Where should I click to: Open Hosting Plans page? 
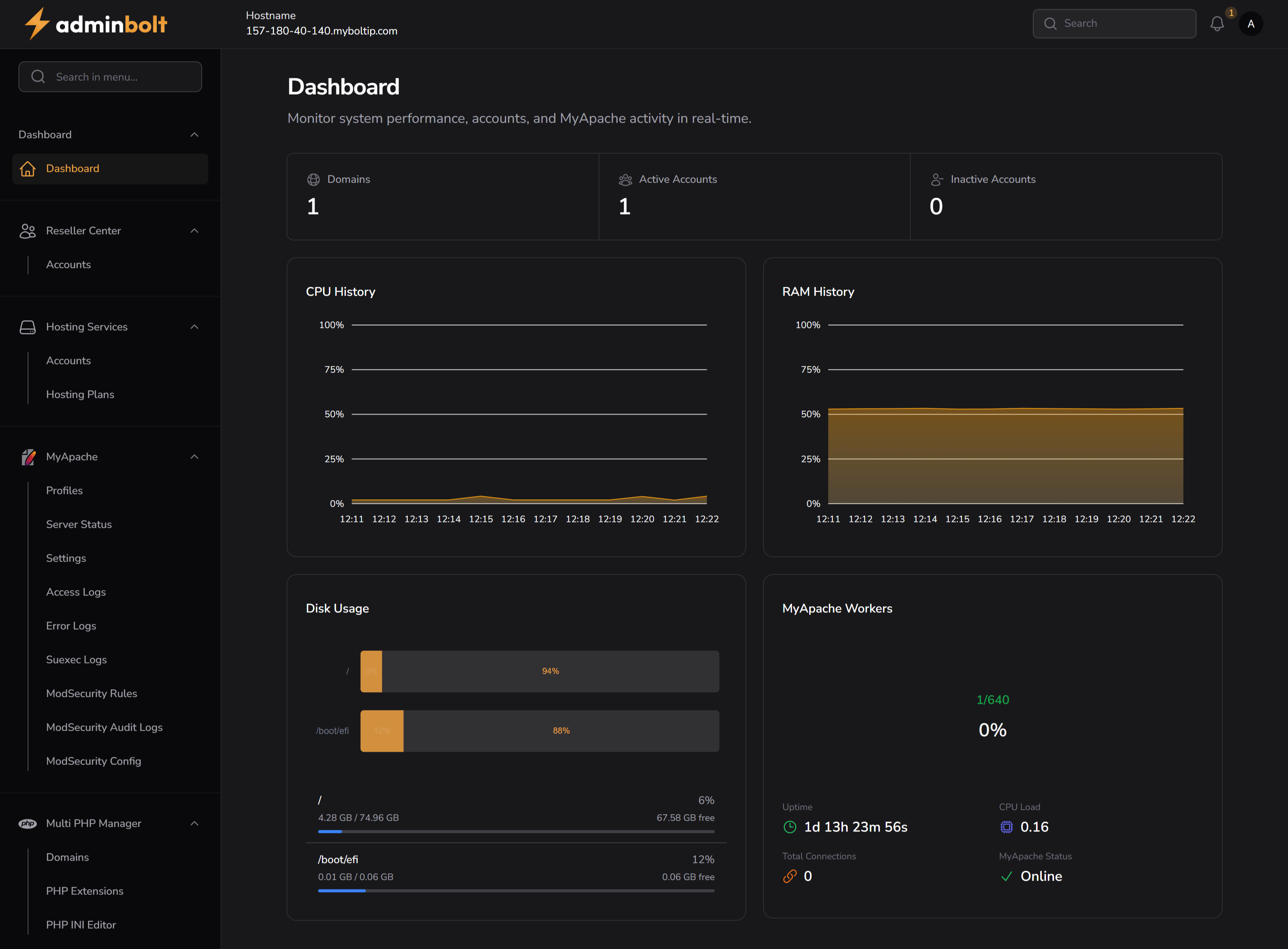pyautogui.click(x=80, y=394)
